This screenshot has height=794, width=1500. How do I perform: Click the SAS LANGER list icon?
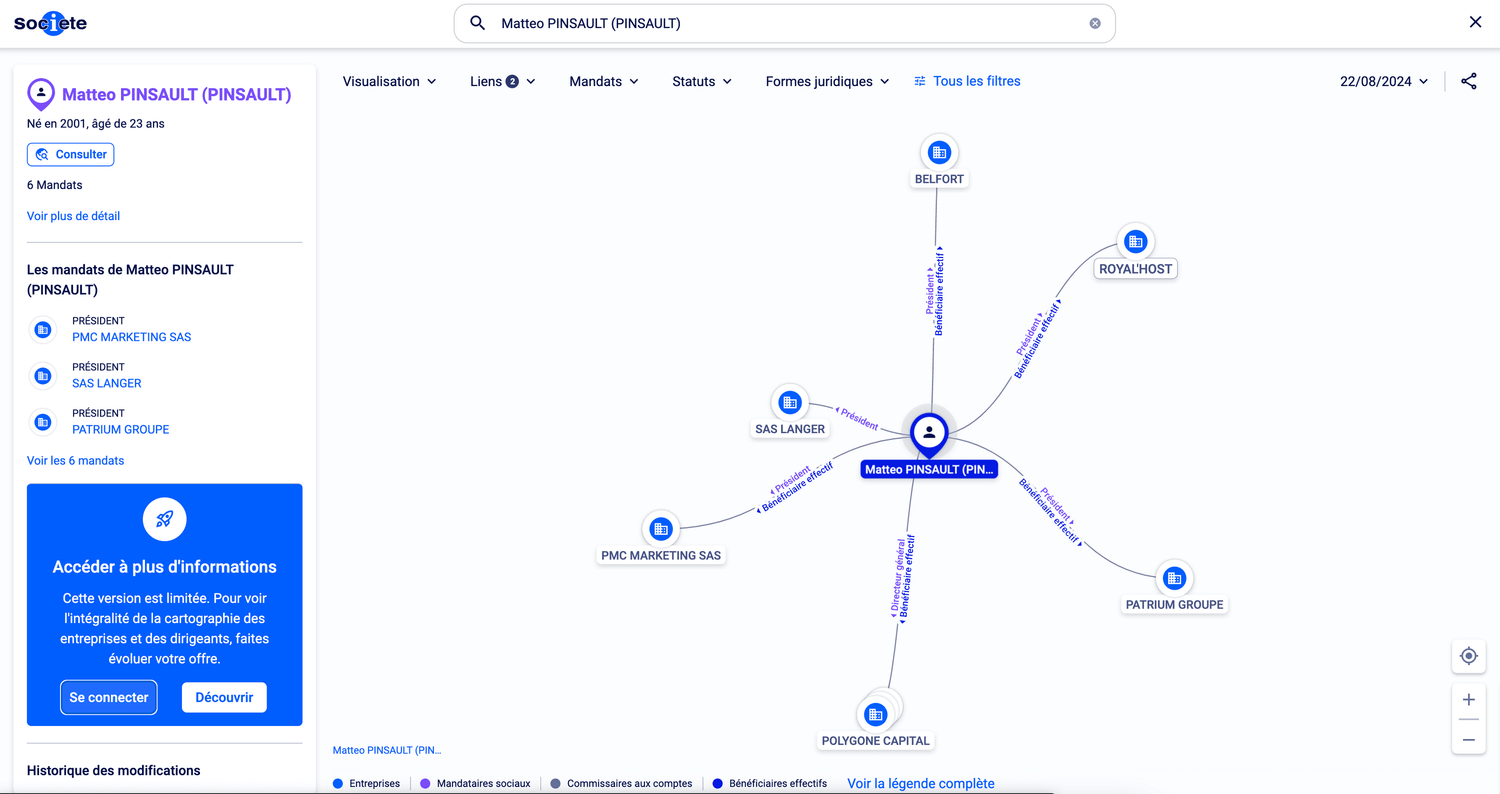(x=43, y=375)
